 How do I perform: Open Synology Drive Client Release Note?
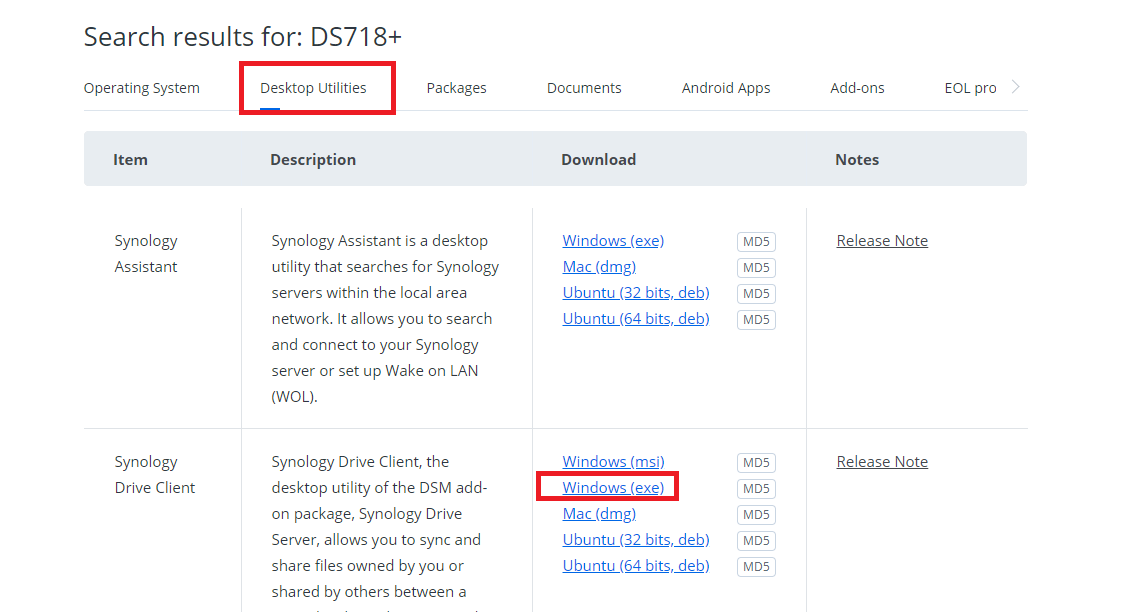pos(882,462)
